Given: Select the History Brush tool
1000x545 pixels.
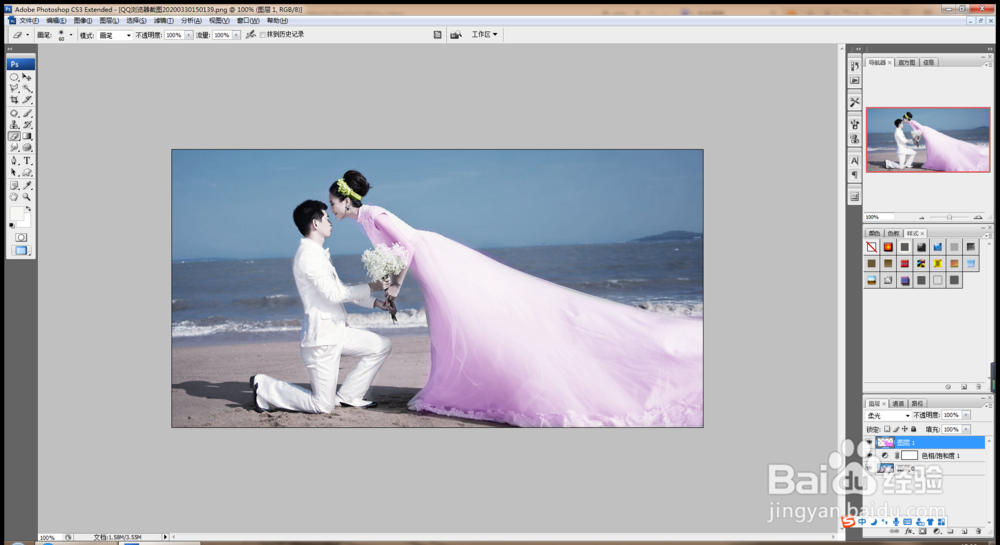Looking at the screenshot, I should [x=27, y=124].
